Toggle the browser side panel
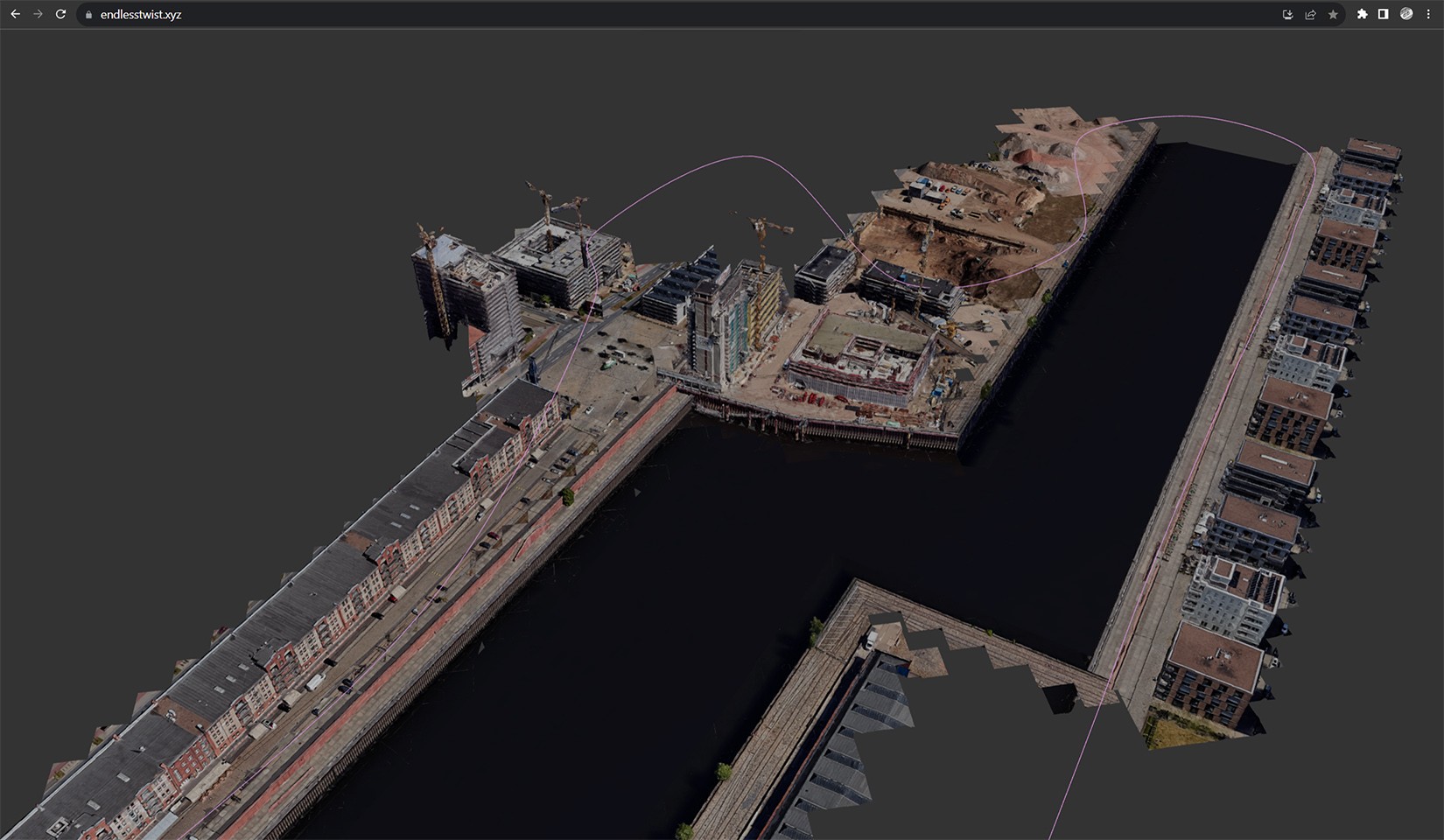This screenshot has width=1444, height=840. [1384, 14]
